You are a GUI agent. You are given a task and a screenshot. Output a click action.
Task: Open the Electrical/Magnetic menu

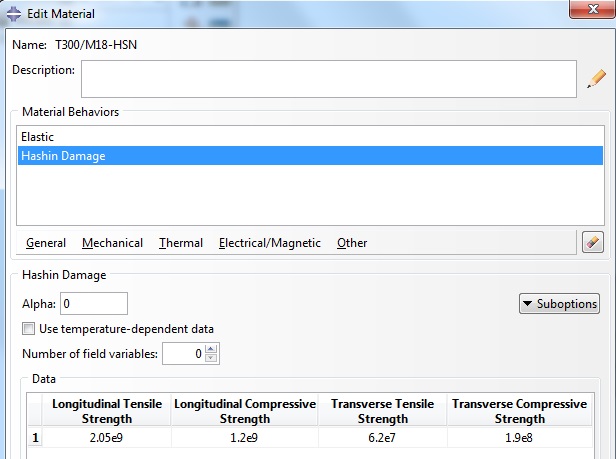[269, 243]
